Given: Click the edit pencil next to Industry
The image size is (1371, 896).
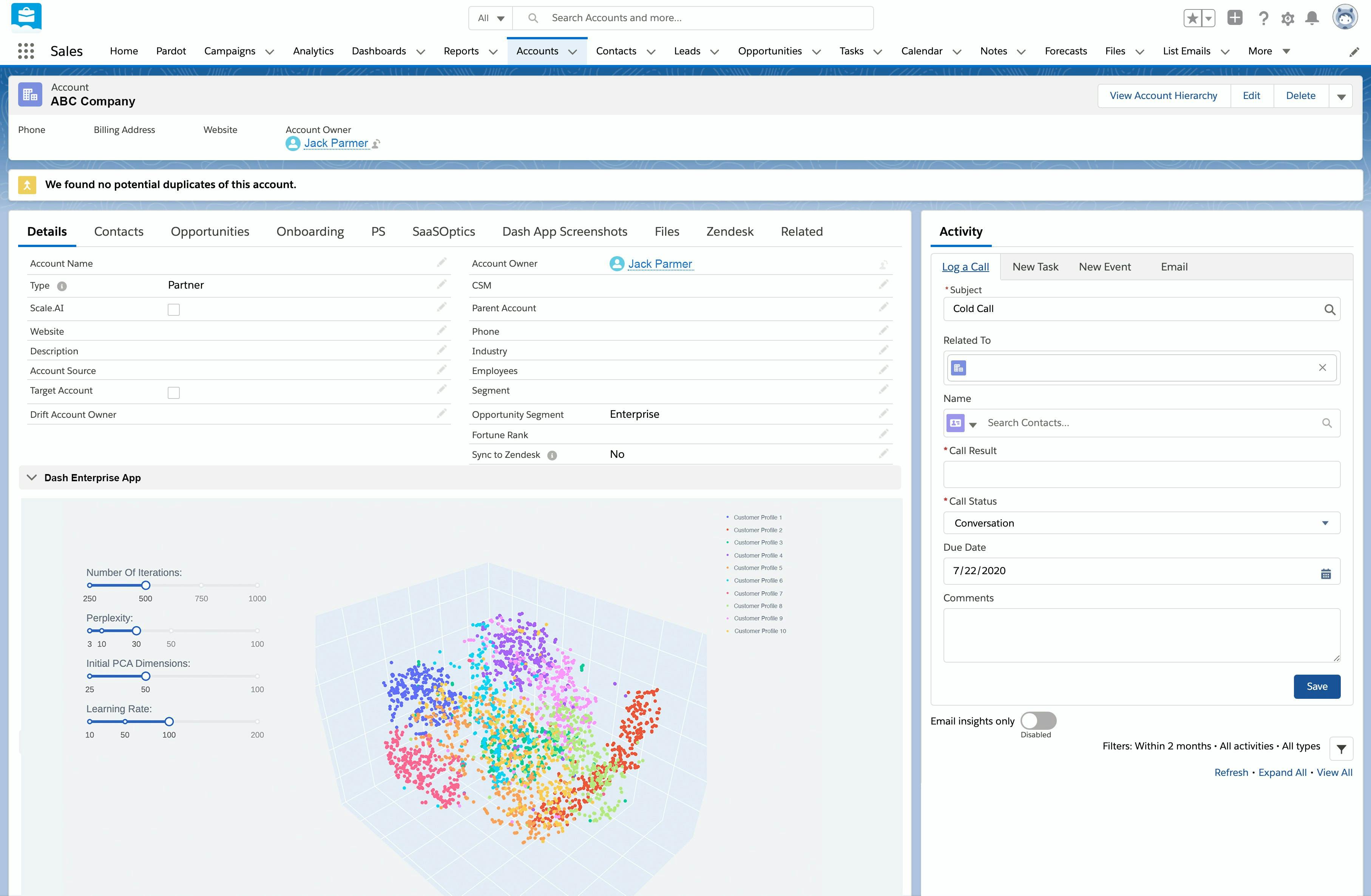Looking at the screenshot, I should click(884, 350).
